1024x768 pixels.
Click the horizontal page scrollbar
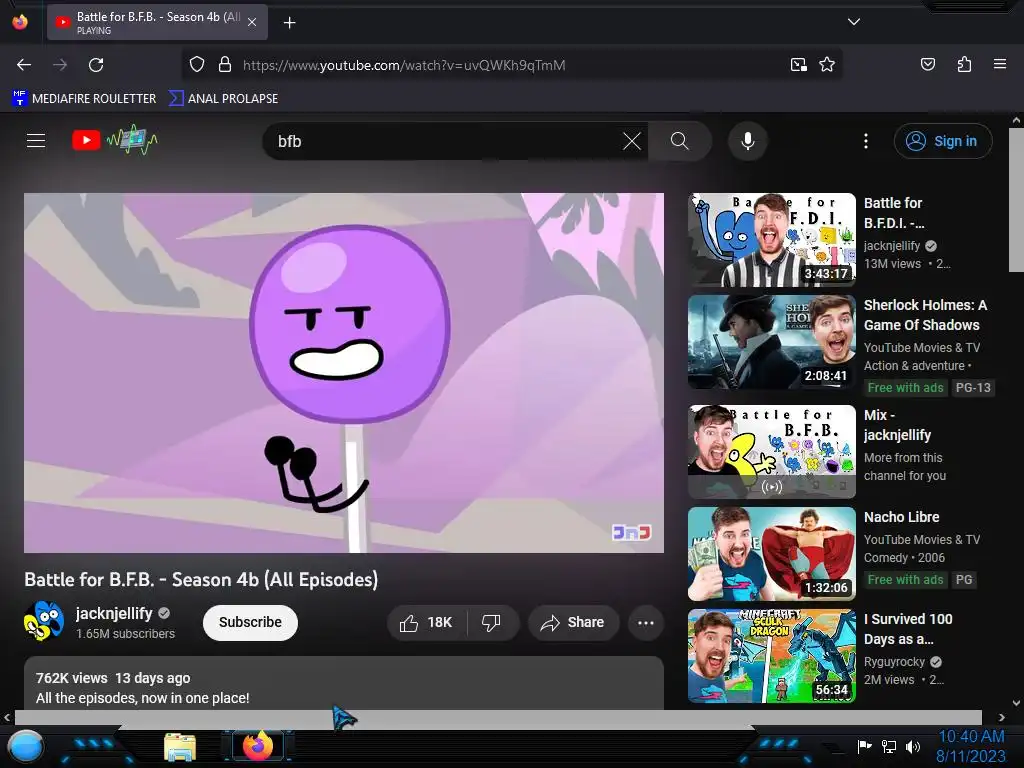coord(498,717)
